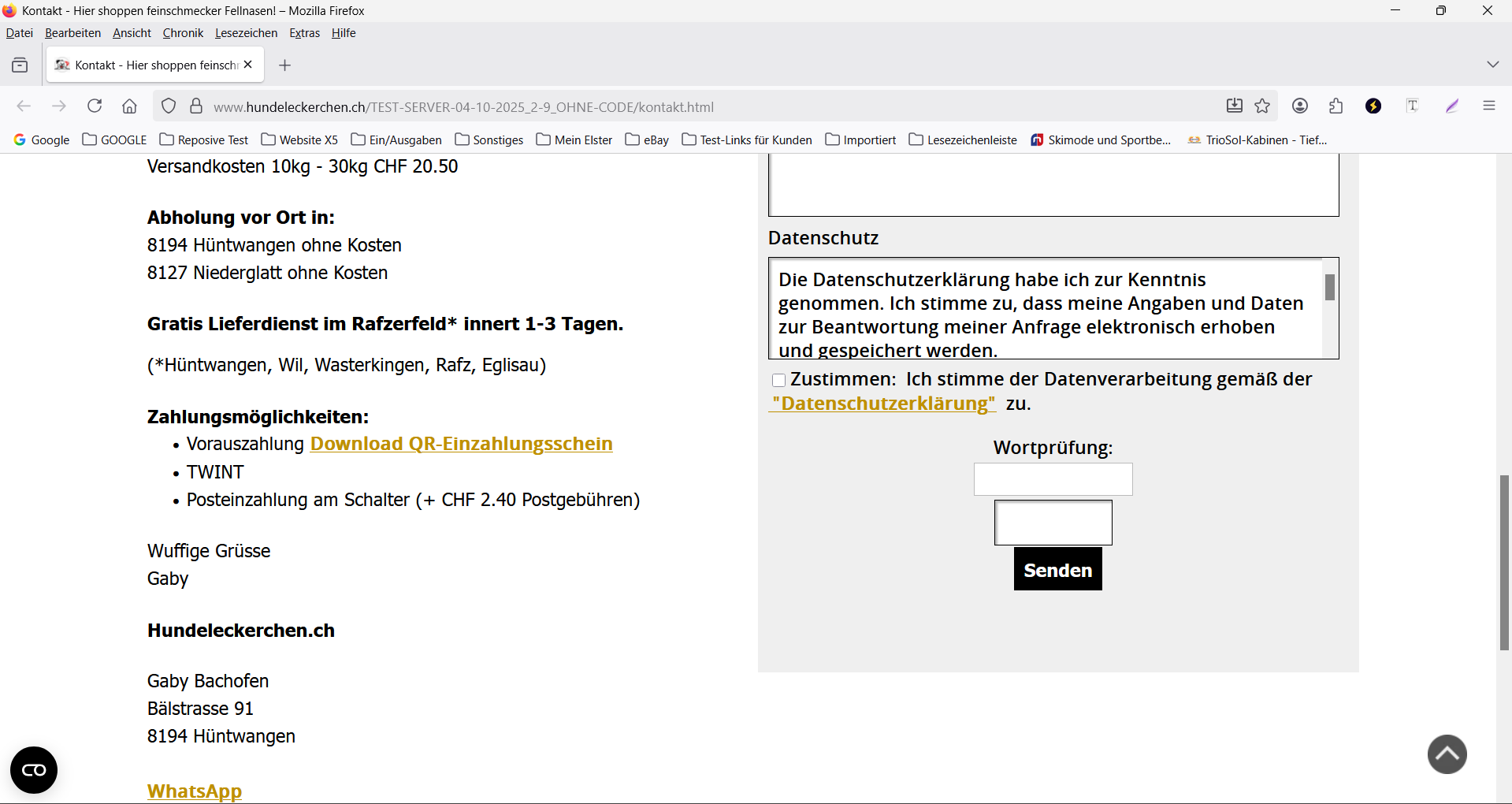Open the Download QR-Einzahlungsschein link
The width and height of the screenshot is (1512, 804).
(x=461, y=444)
